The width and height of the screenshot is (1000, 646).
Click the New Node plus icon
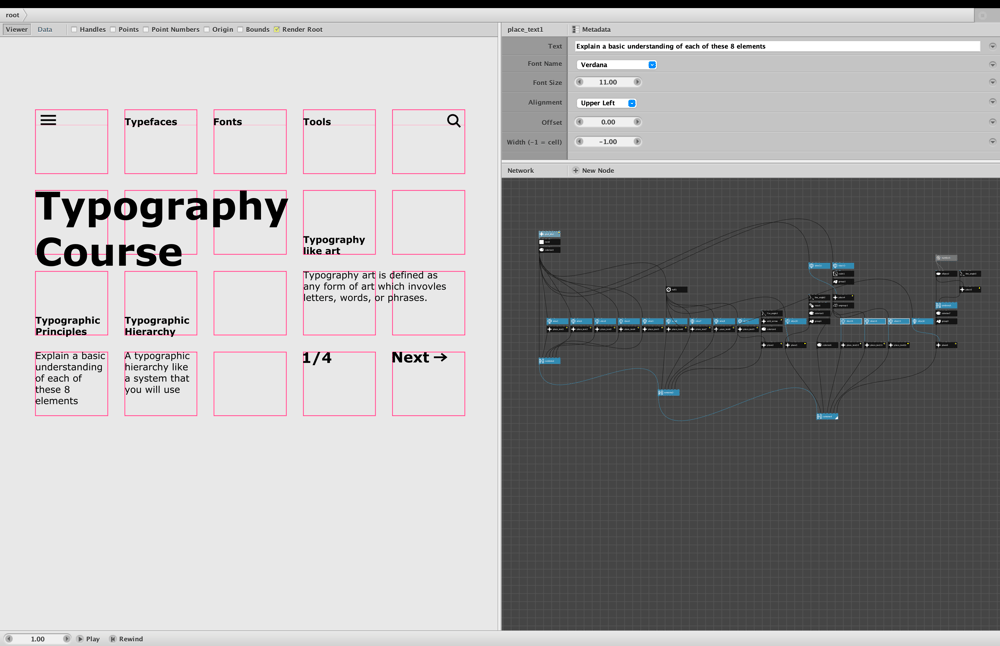pyautogui.click(x=575, y=170)
